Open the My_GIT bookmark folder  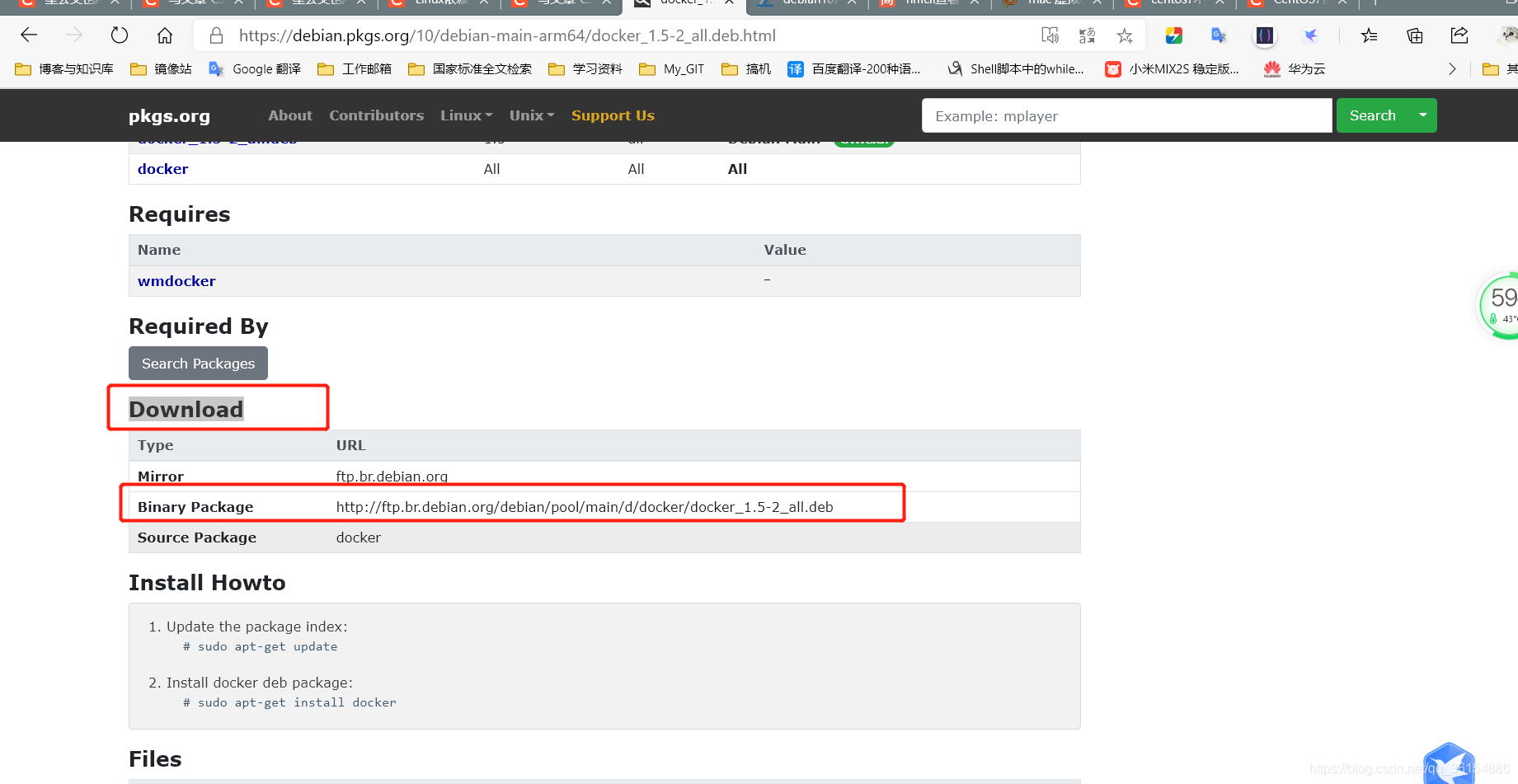click(672, 69)
